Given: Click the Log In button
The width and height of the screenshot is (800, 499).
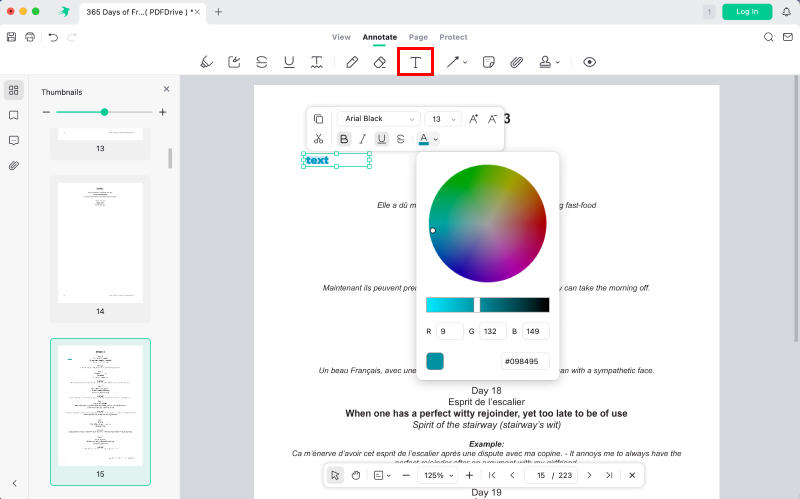Looking at the screenshot, I should [747, 12].
